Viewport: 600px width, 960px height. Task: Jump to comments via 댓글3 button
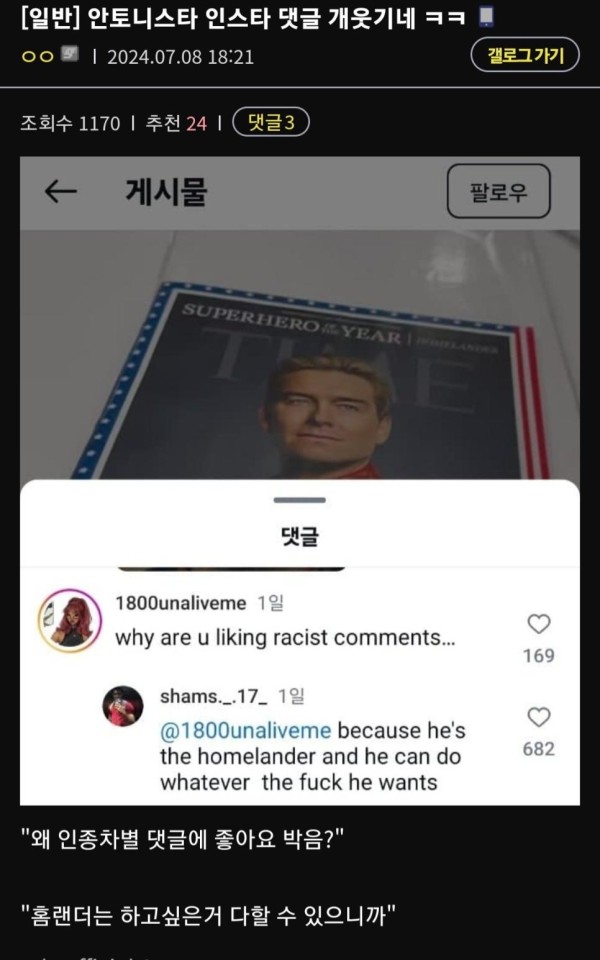[x=271, y=122]
